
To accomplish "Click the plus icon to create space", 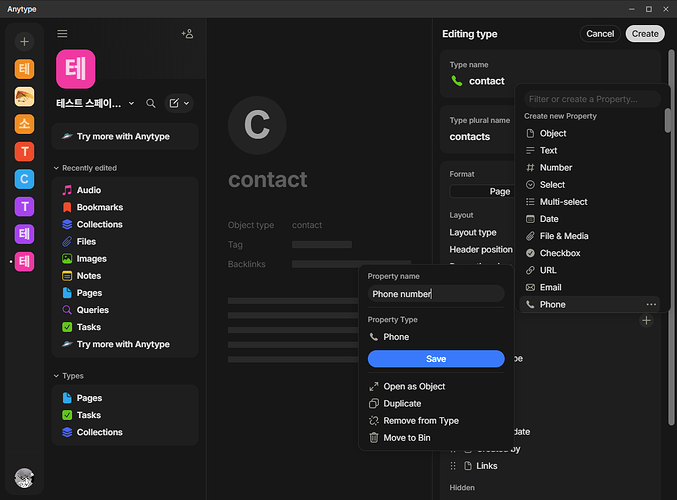I will pyautogui.click(x=24, y=41).
